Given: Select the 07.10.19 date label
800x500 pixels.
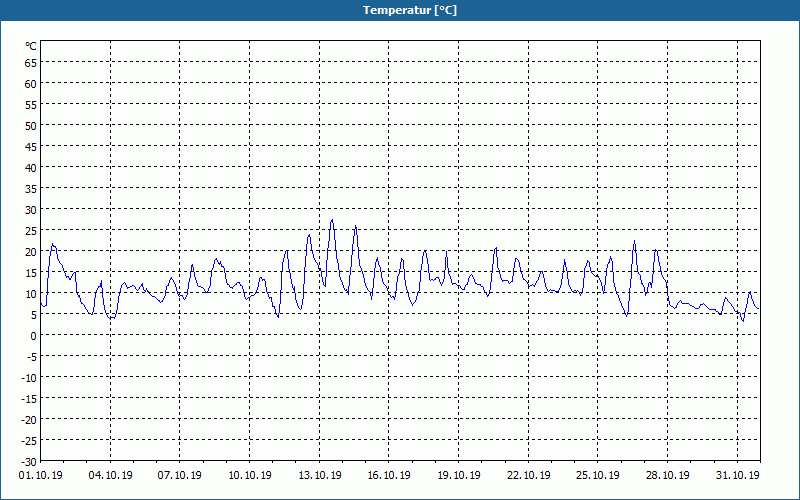Looking at the screenshot, I should [x=180, y=475].
